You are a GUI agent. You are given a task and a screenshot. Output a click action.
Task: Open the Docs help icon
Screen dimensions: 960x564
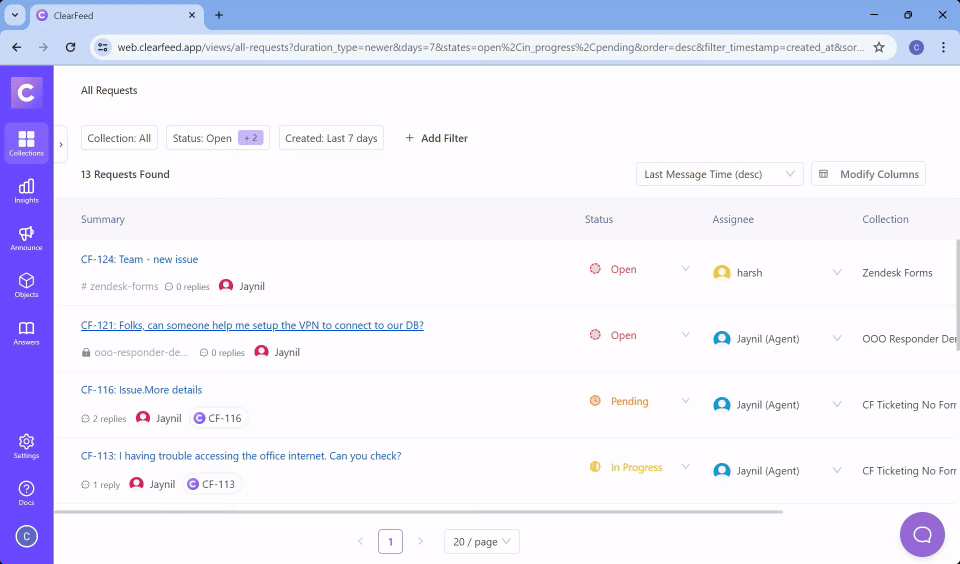(x=26, y=492)
